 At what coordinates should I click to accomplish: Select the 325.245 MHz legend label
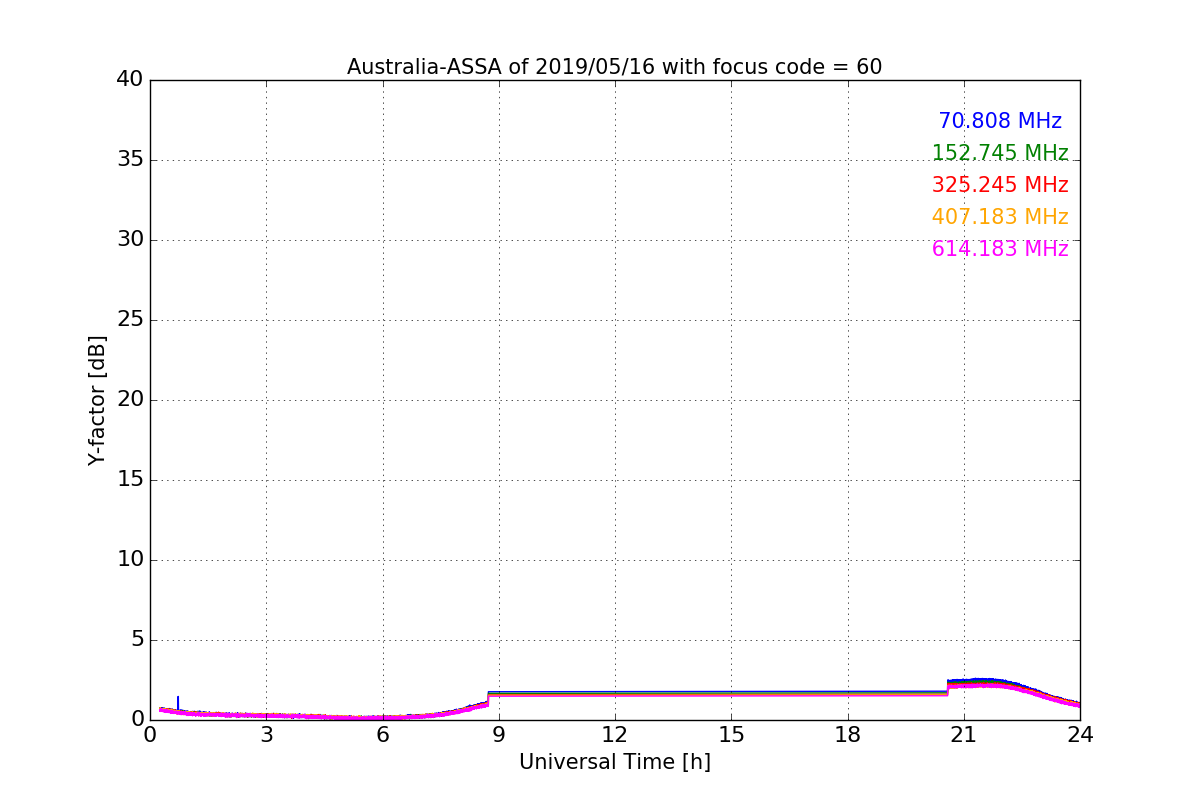(x=1000, y=185)
